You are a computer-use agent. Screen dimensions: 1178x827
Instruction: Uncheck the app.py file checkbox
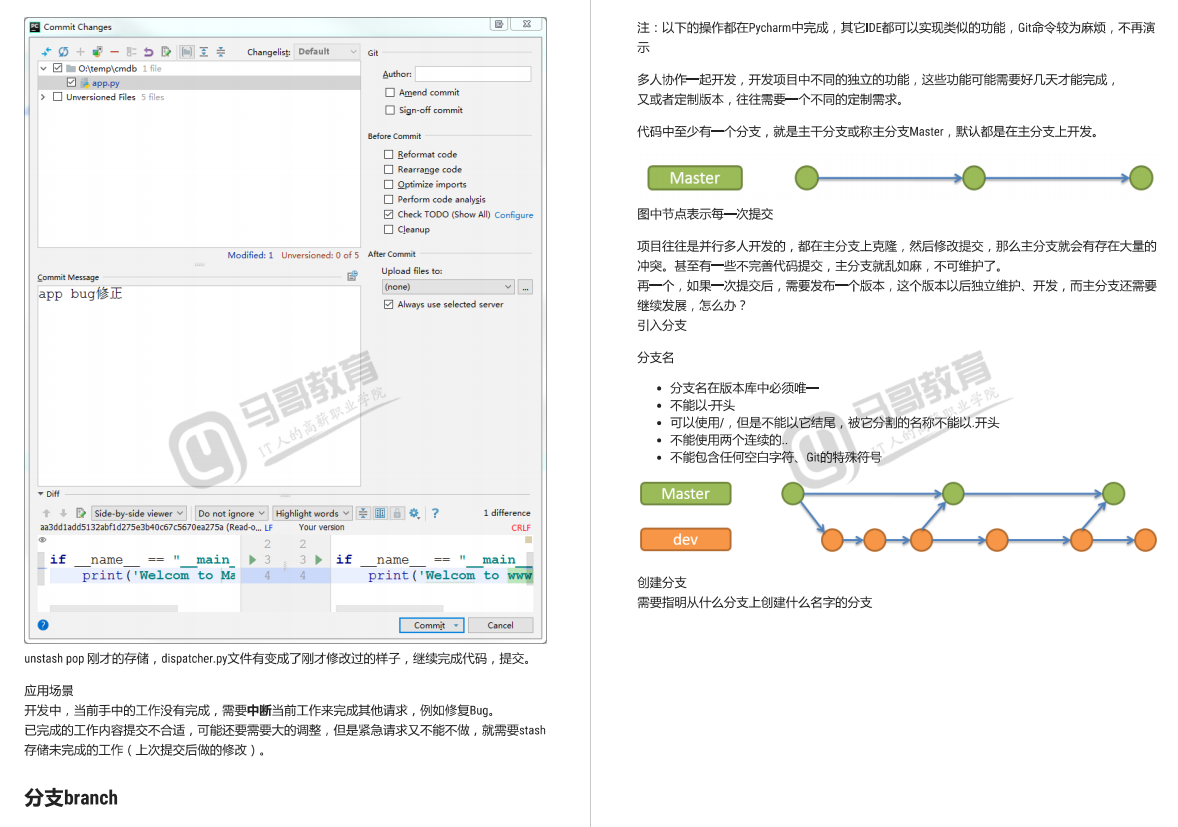coord(71,82)
